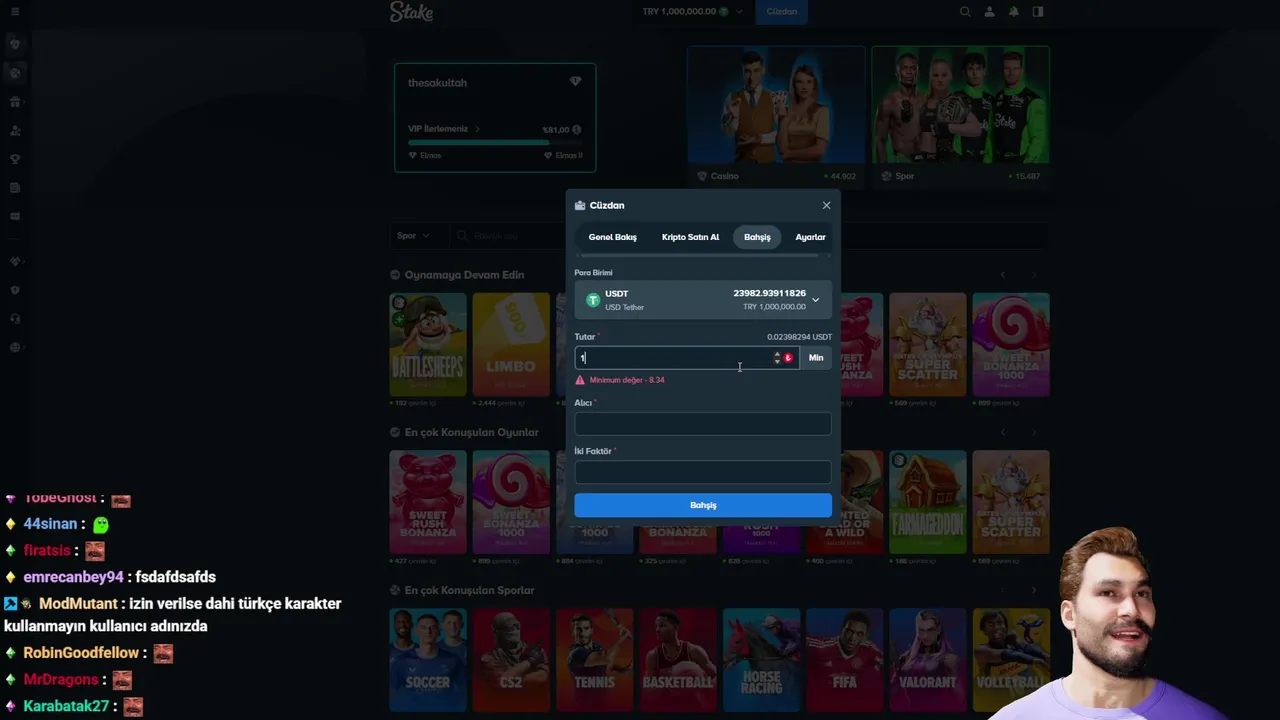This screenshot has height=720, width=1280.
Task: Switch to the Kripto Satın Al tab
Action: pyautogui.click(x=690, y=237)
